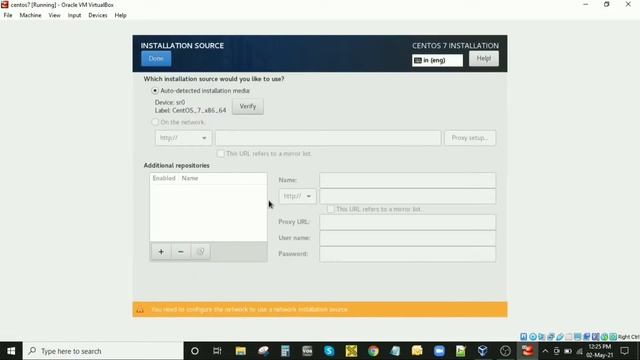This screenshot has width=640, height=360.
Task: Open the VirtualBox Help menu
Action: [x=120, y=15]
